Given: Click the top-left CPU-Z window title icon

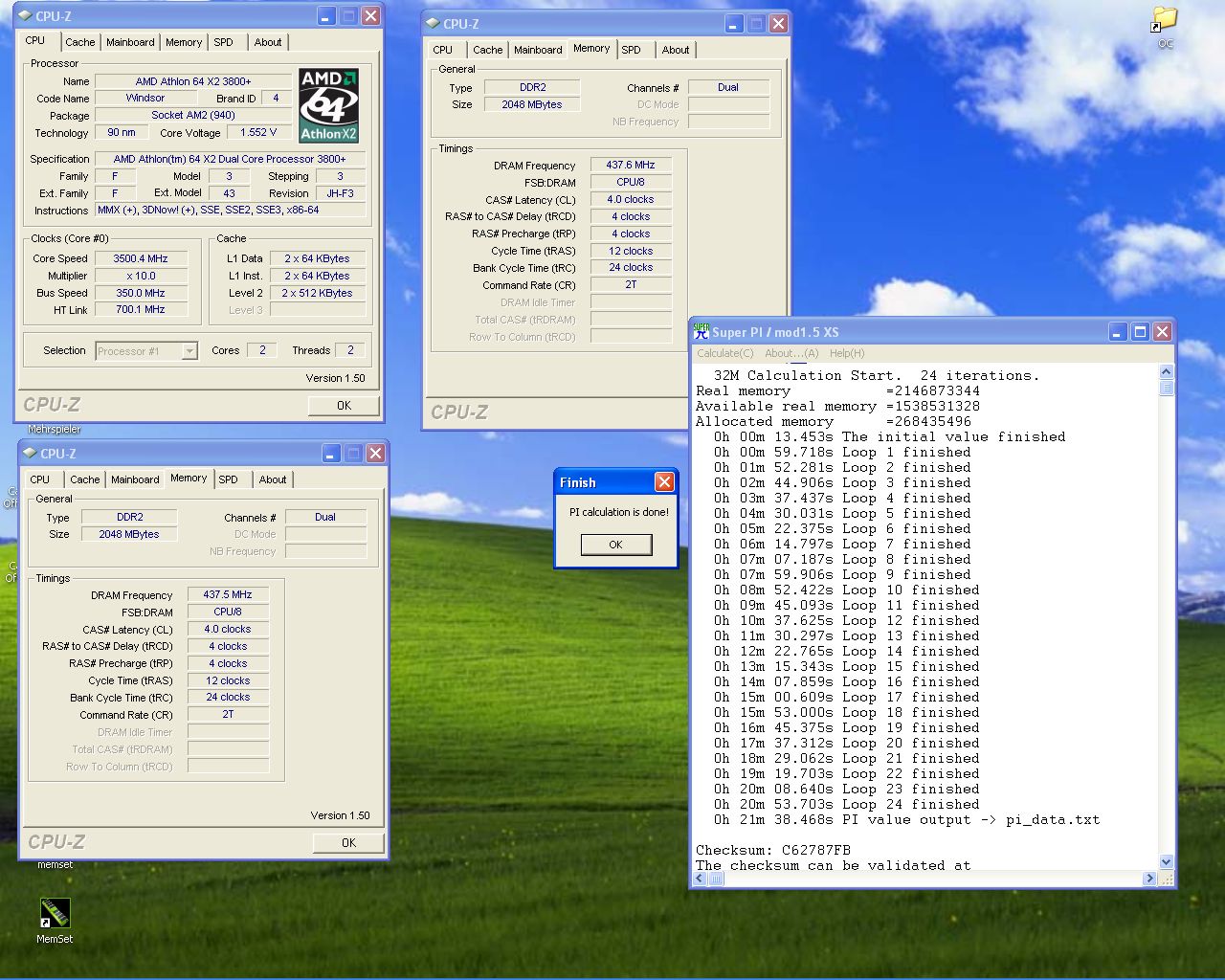Looking at the screenshot, I should pyautogui.click(x=26, y=15).
